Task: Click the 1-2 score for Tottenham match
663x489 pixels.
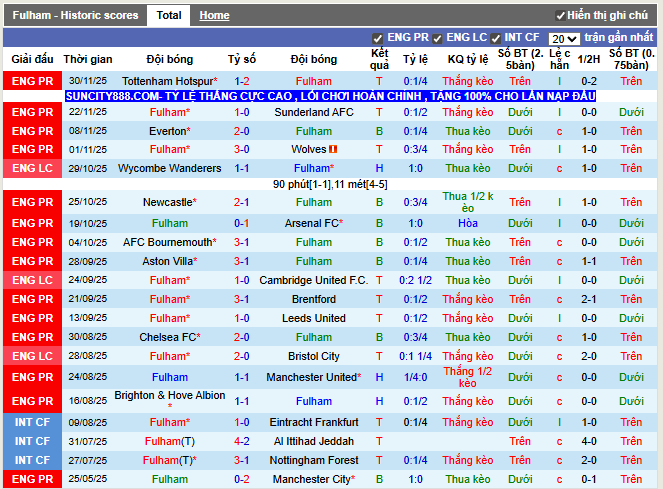Action: click(x=242, y=81)
